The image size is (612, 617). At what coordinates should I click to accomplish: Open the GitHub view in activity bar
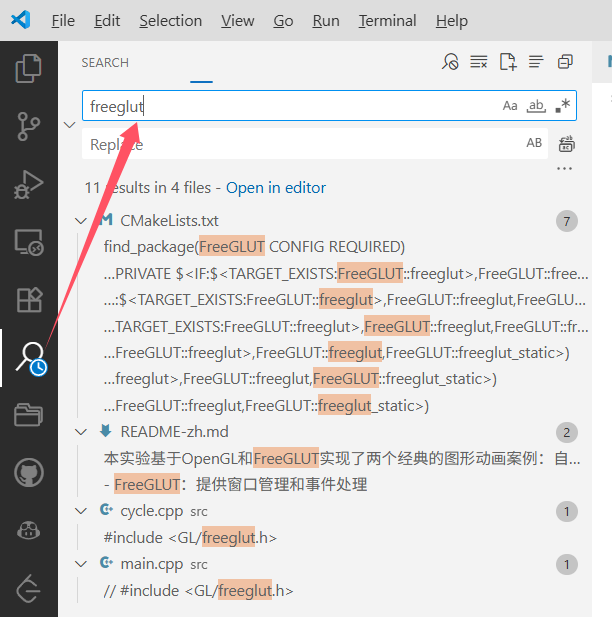28,473
